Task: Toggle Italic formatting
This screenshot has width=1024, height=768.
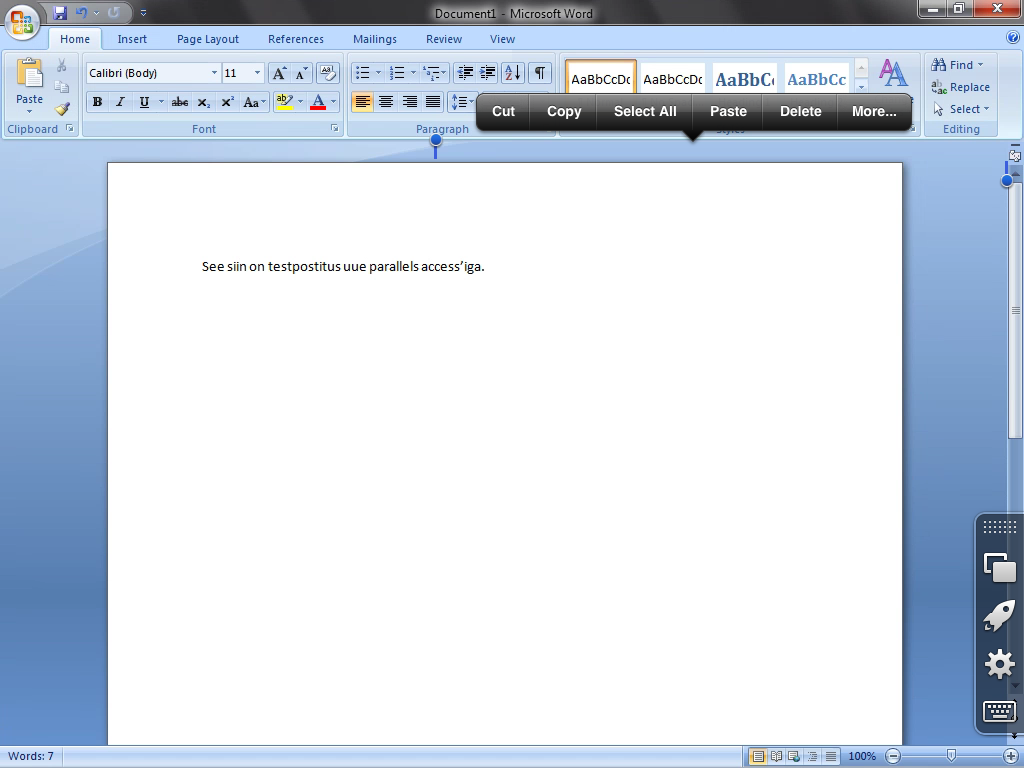Action: [121, 102]
